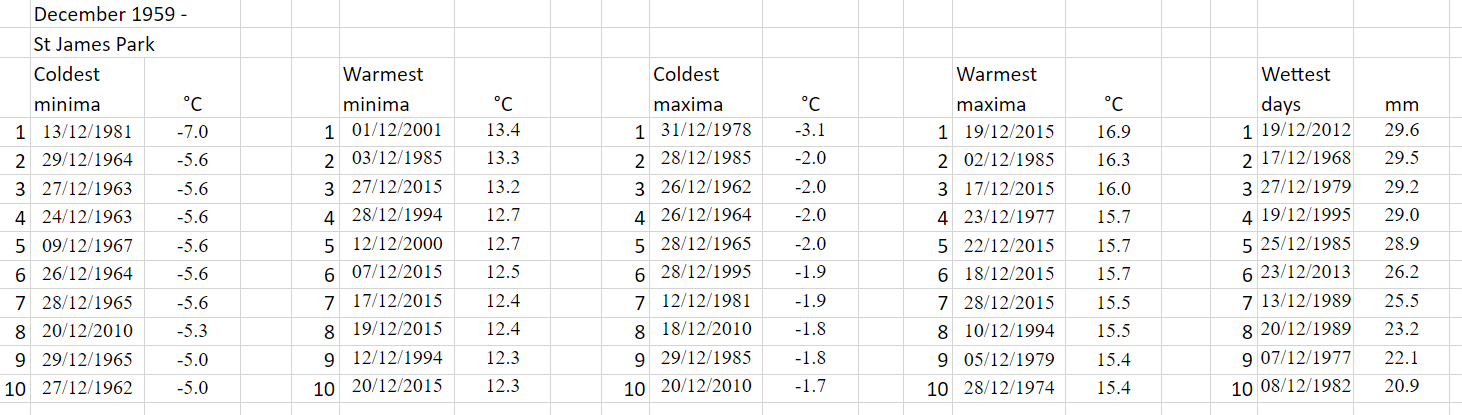This screenshot has height=415, width=1462.
Task: Select the date cell 31/12/1978
Action: (706, 131)
